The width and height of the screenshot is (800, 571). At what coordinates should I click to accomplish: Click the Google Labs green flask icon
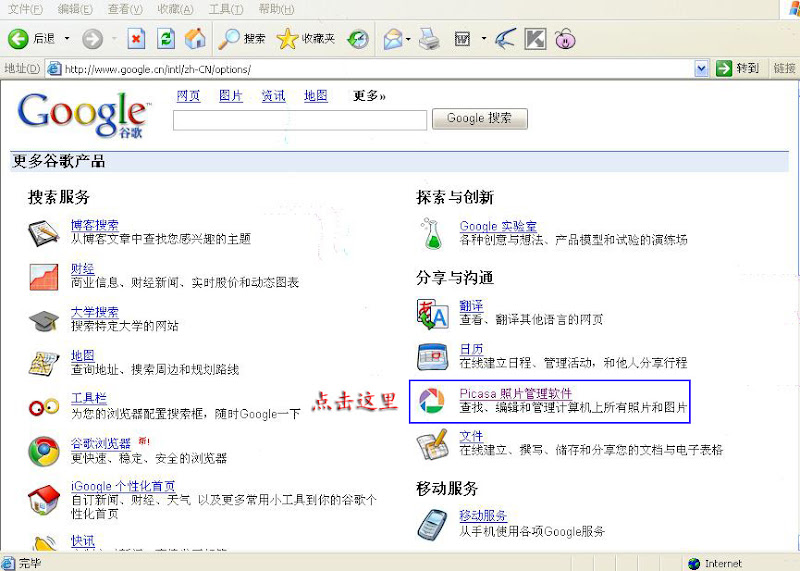[x=431, y=234]
